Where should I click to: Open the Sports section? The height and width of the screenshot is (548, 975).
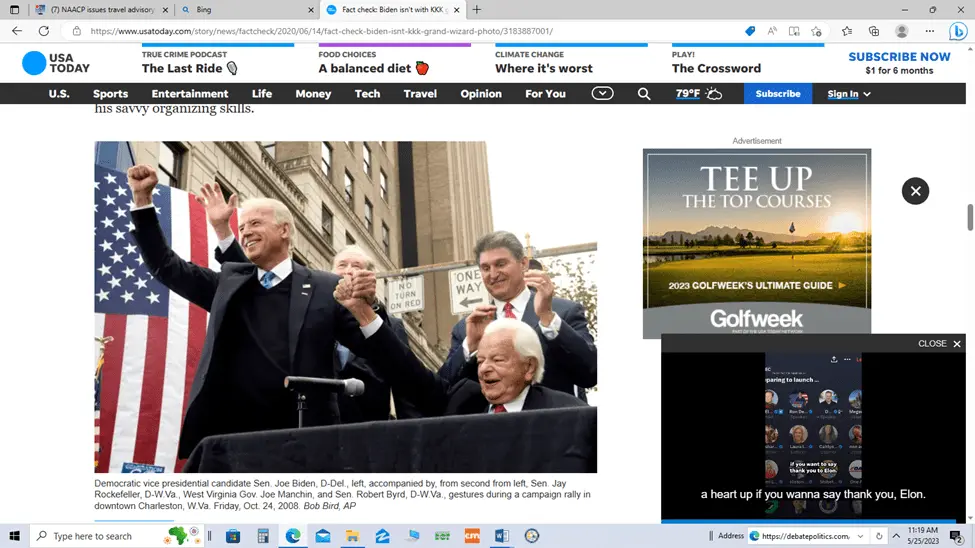[x=111, y=94]
